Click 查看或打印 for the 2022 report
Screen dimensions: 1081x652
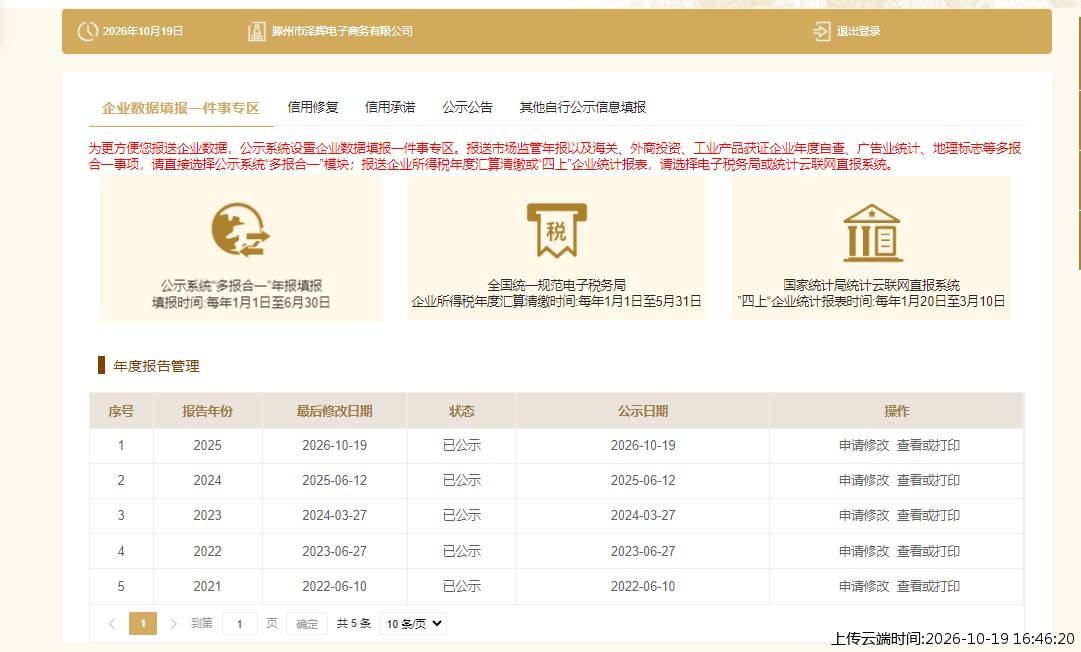click(x=928, y=551)
